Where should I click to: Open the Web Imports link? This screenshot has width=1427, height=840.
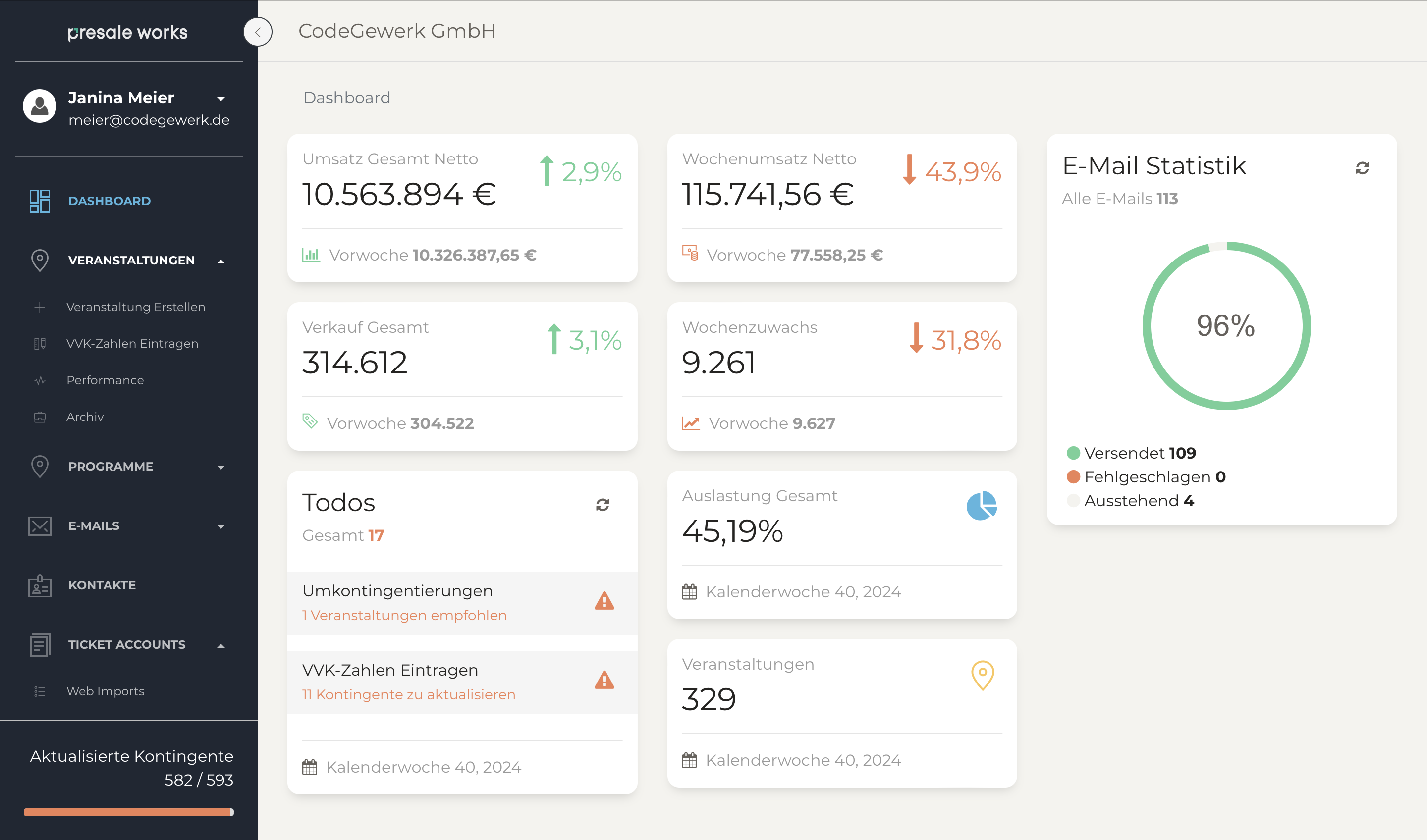click(x=106, y=691)
